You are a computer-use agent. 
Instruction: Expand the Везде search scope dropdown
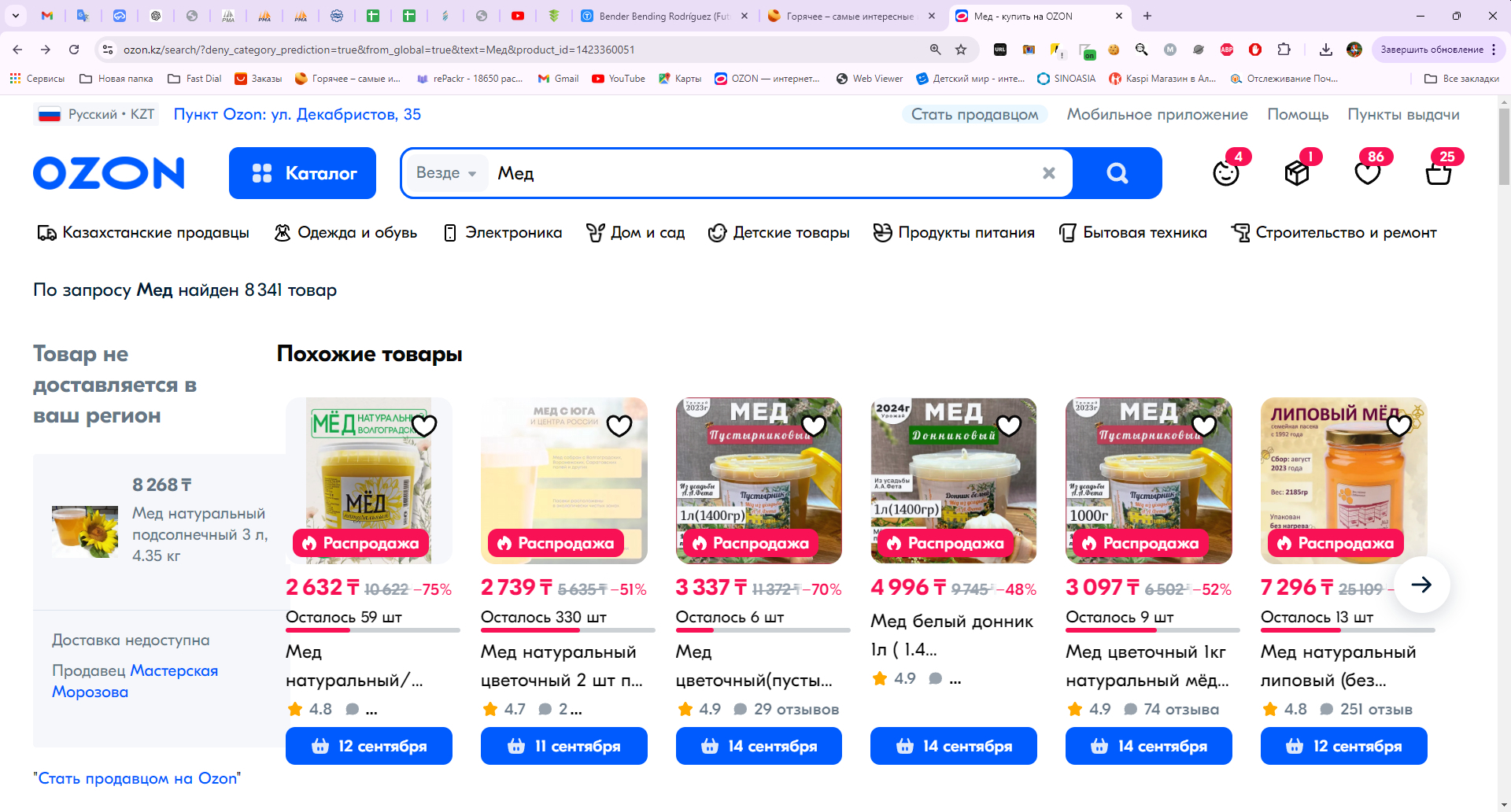[x=446, y=173]
